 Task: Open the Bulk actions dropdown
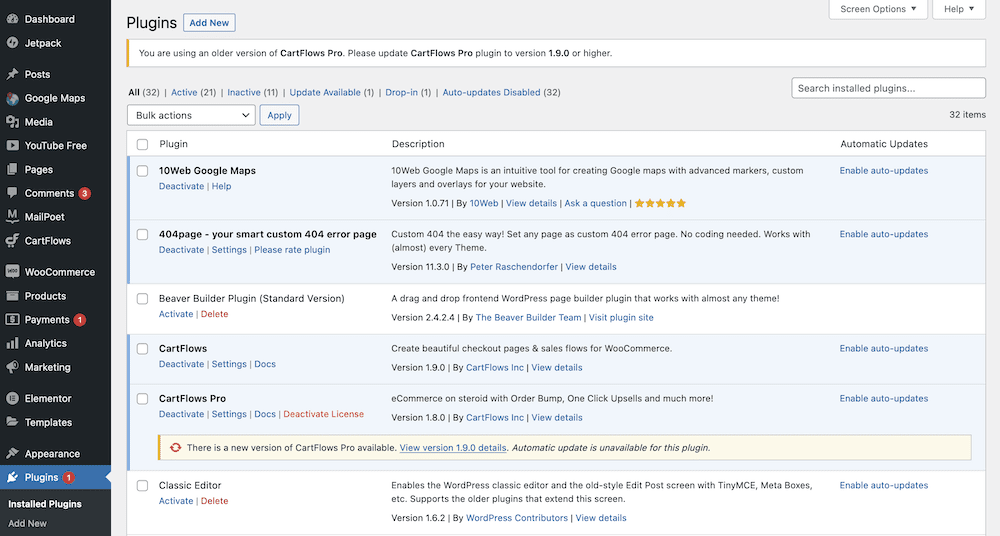(x=191, y=115)
